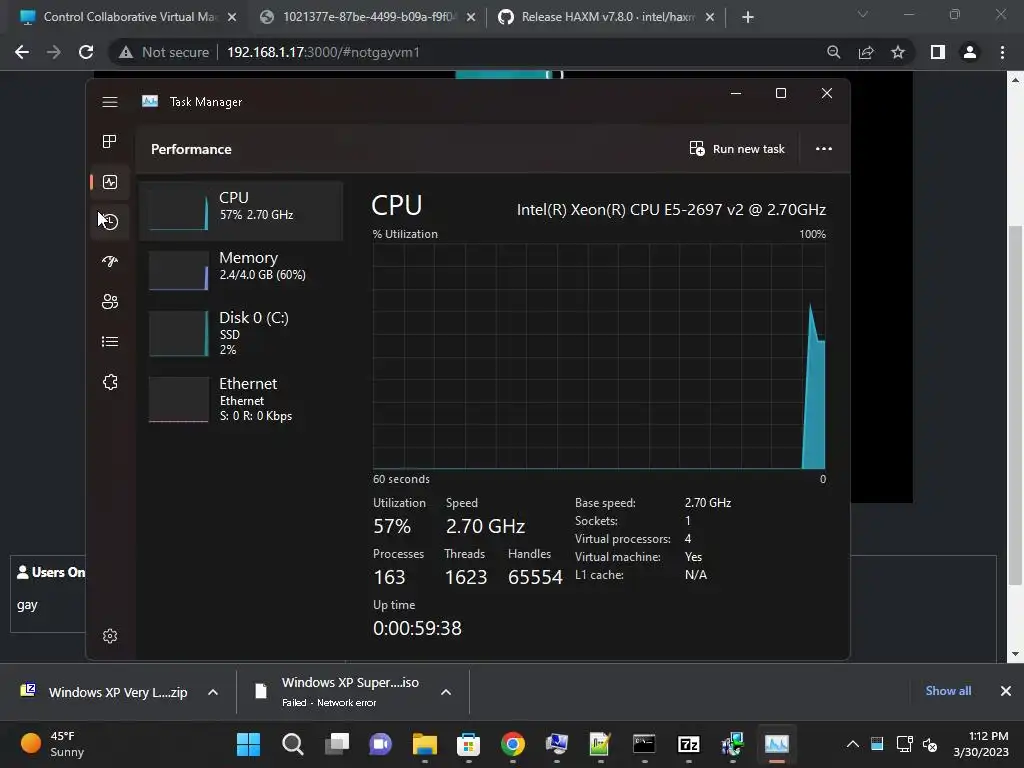The width and height of the screenshot is (1024, 768).
Task: Select the Ethernet performance item
Action: pos(241,399)
